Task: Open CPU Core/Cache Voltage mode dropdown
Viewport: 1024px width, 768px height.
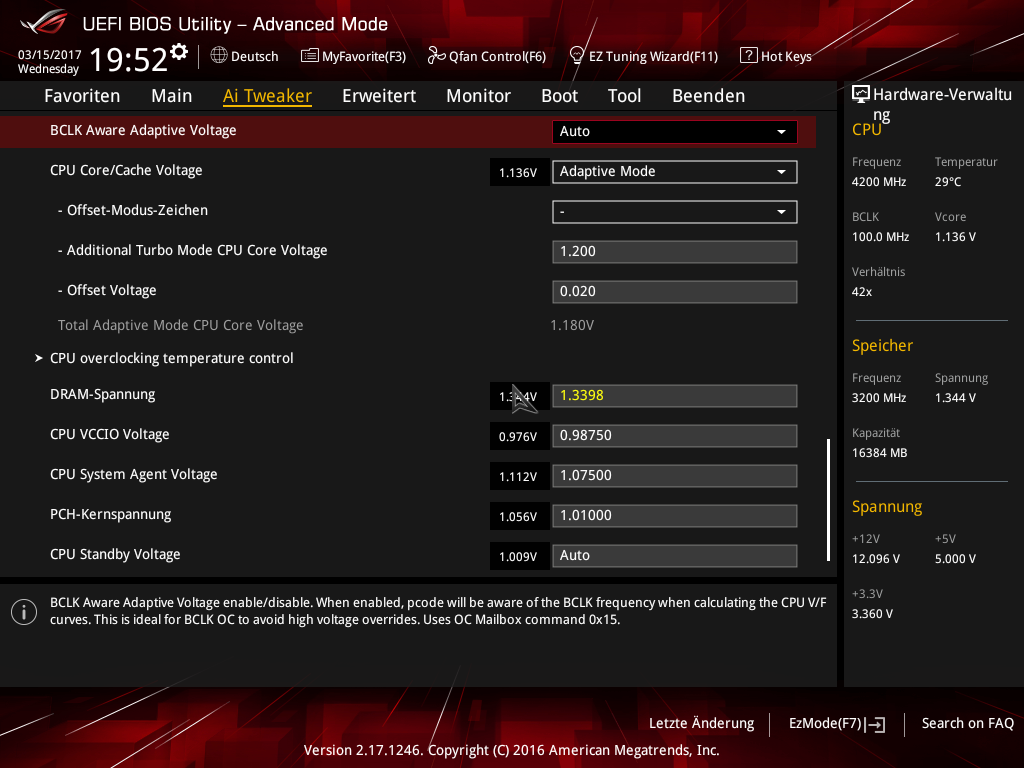Action: [x=675, y=172]
